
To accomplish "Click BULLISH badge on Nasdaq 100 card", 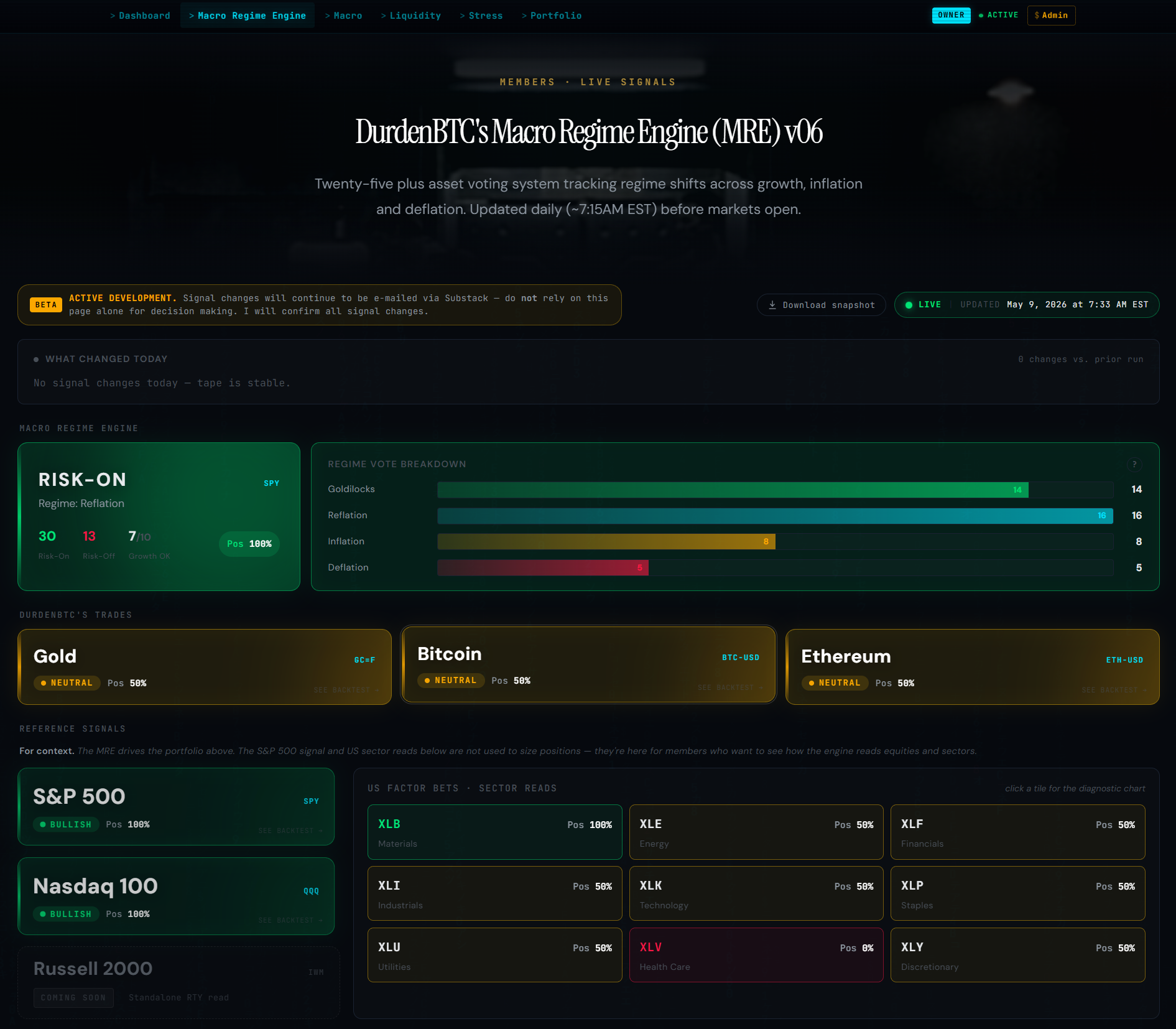I will coord(66,914).
